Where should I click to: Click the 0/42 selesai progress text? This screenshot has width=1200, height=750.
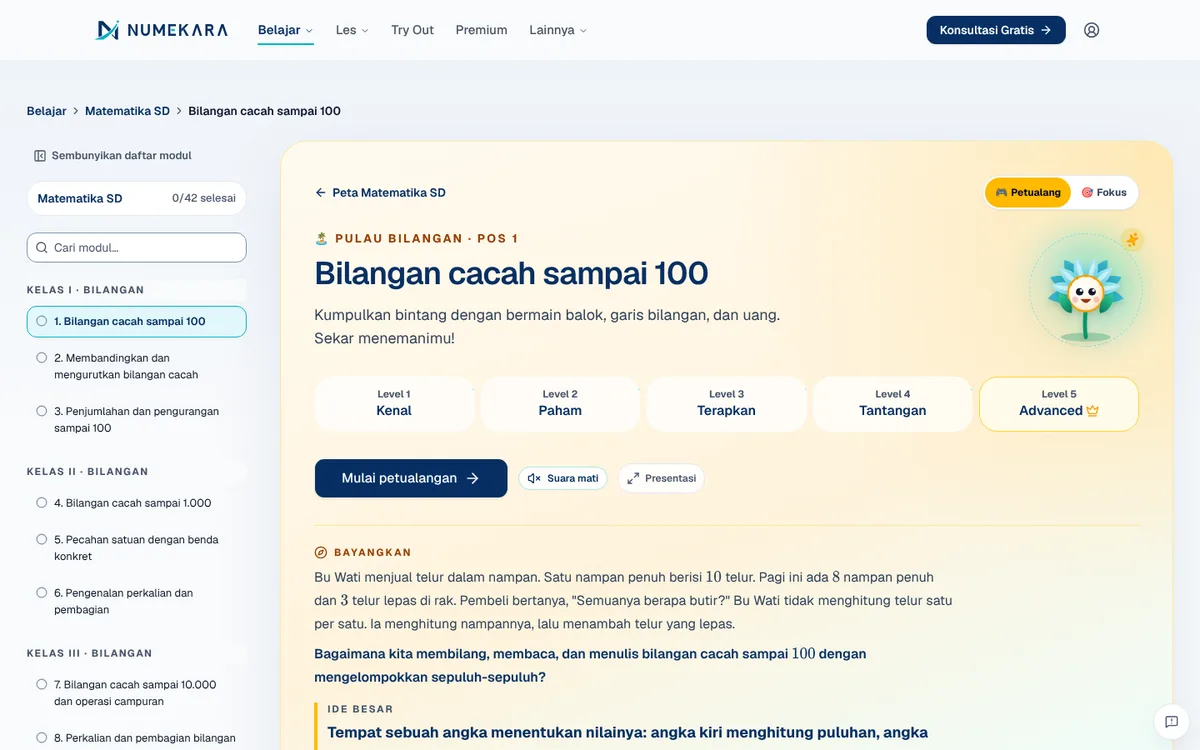tap(204, 199)
